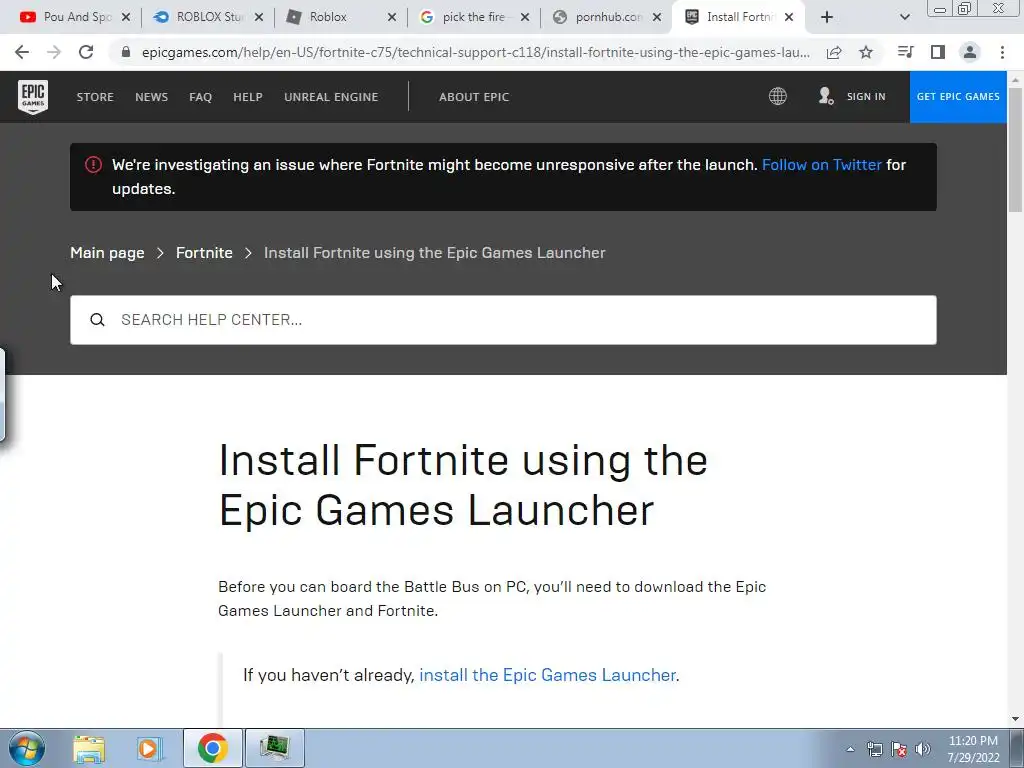Image resolution: width=1024 pixels, height=768 pixels.
Task: Go back with the browser back arrow
Action: [22, 52]
